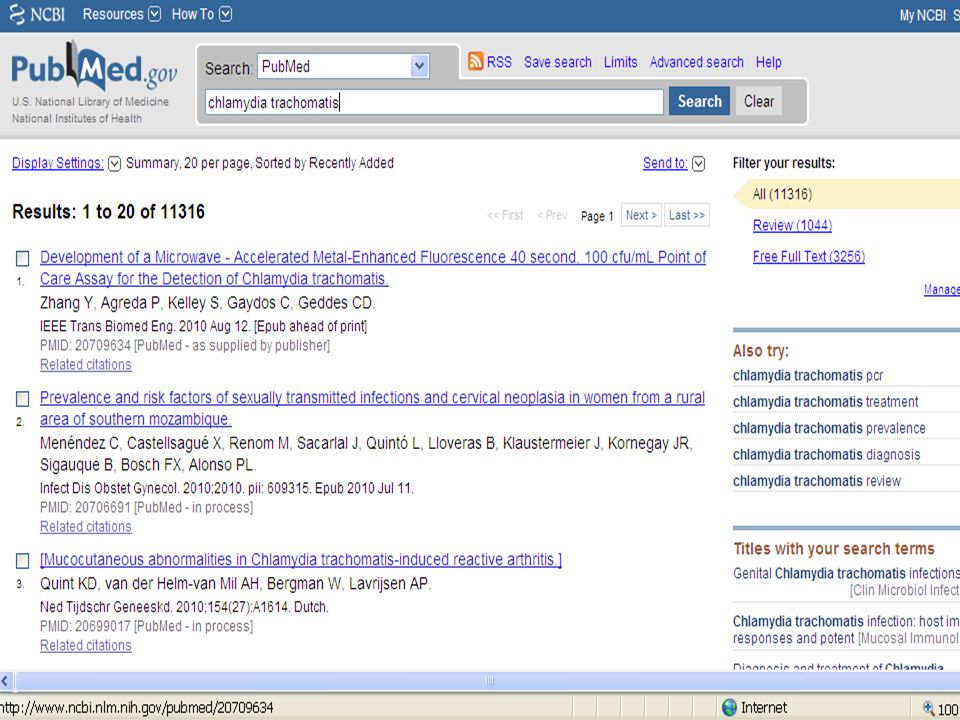Go to the Next results page
The image size is (960, 720).
[641, 215]
